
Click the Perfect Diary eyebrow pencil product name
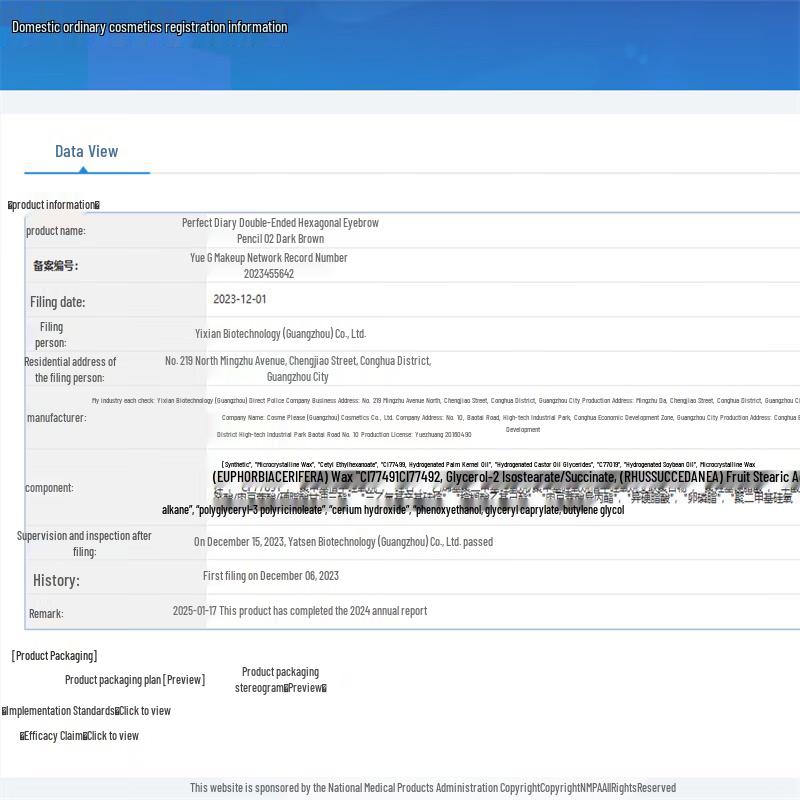coord(280,231)
